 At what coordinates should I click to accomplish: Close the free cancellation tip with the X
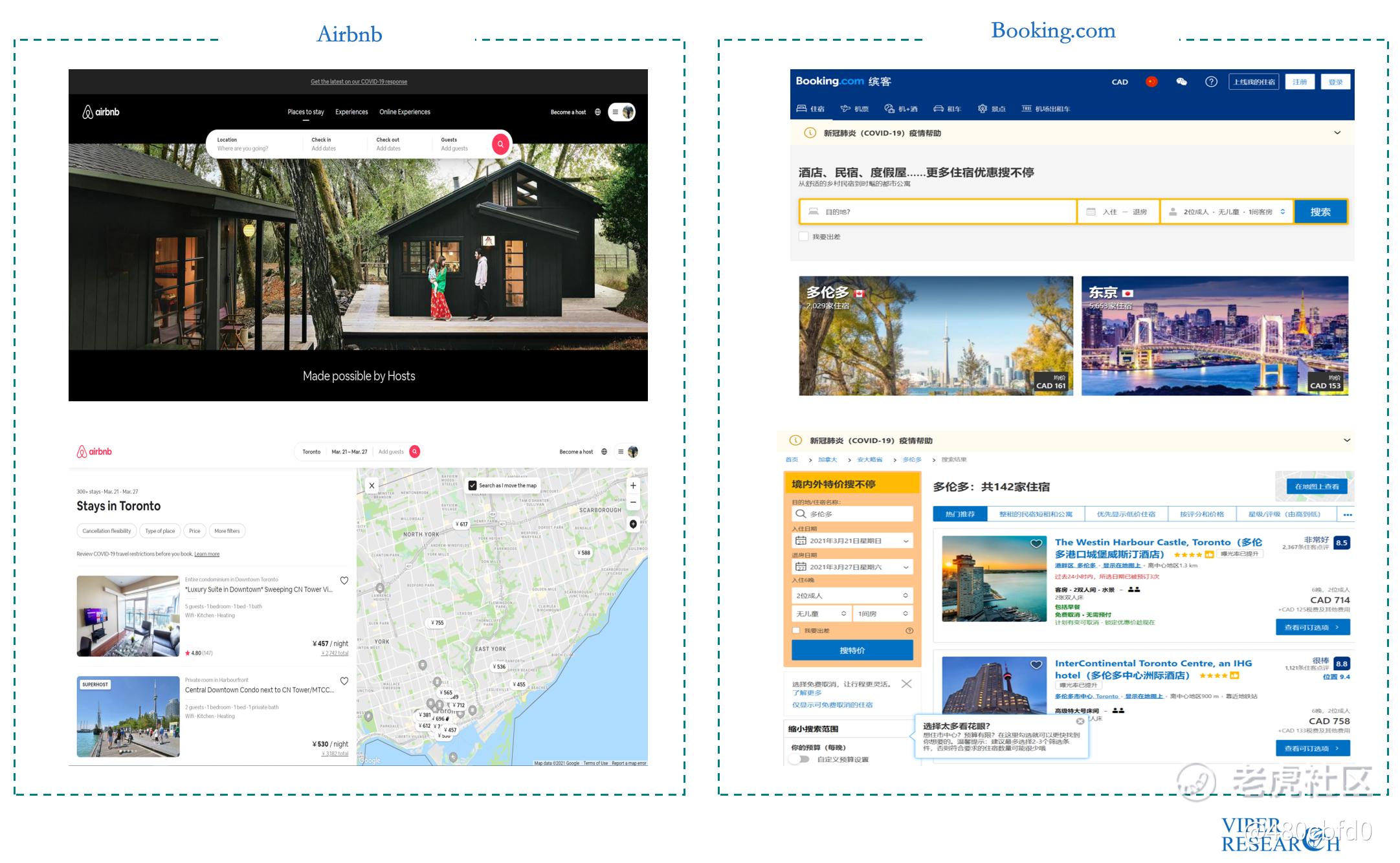[907, 684]
